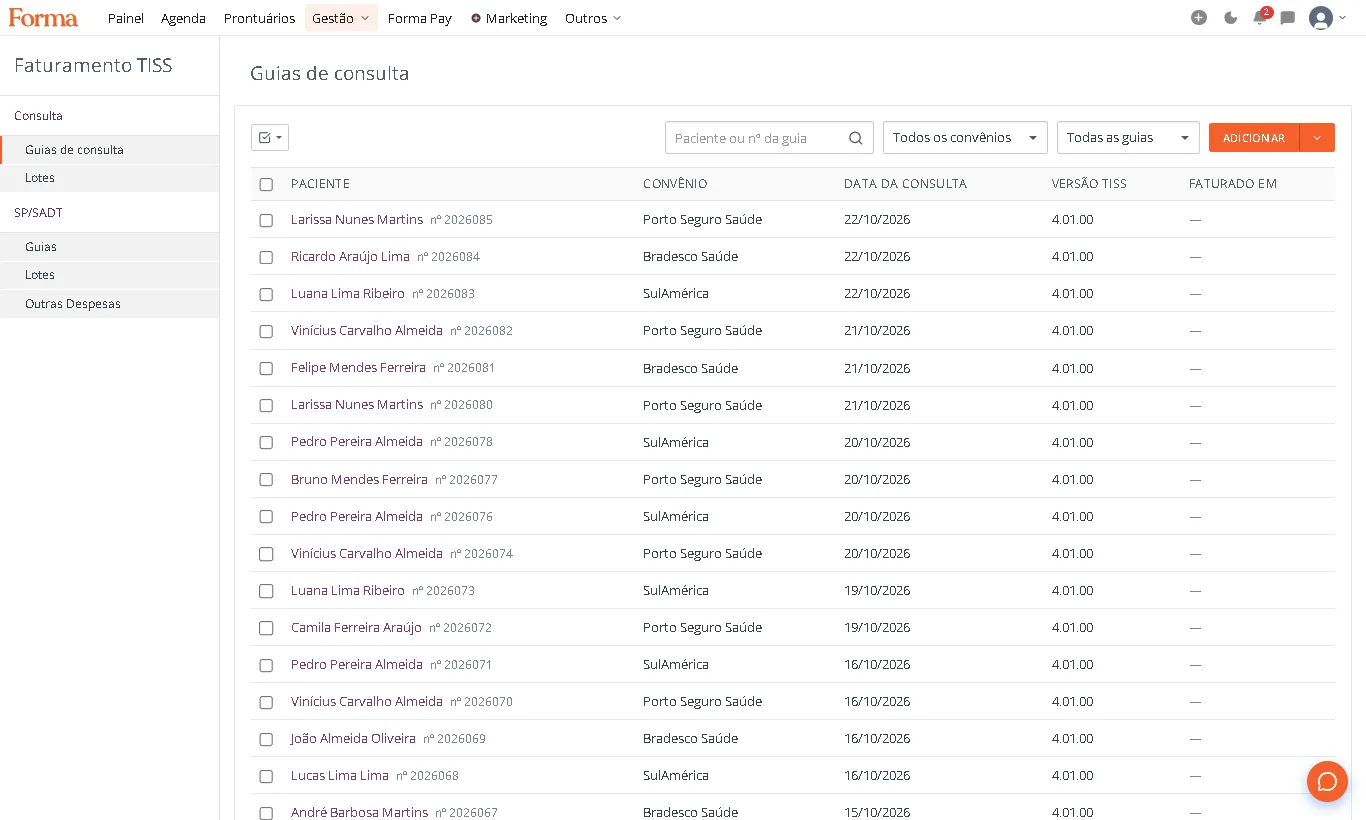Screen dimensions: 1366x820
Task: Open patient Luana Lima Ribeiro guide 2026083
Action: click(x=348, y=293)
